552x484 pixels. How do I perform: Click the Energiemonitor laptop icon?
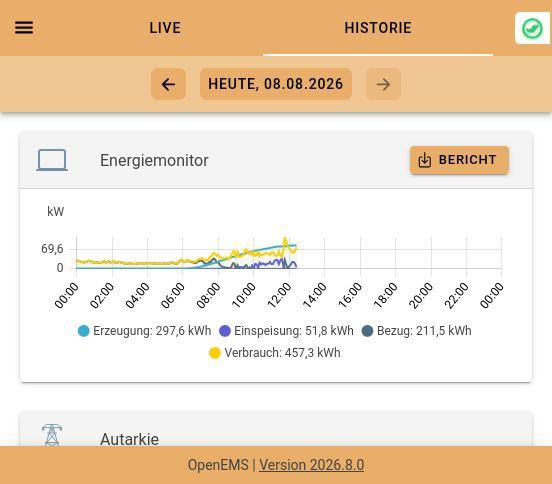pyautogui.click(x=52, y=160)
